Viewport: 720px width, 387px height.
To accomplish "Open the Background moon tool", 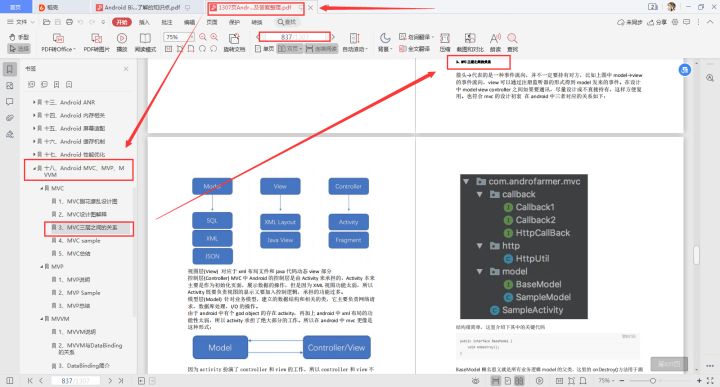I will pos(384,43).
